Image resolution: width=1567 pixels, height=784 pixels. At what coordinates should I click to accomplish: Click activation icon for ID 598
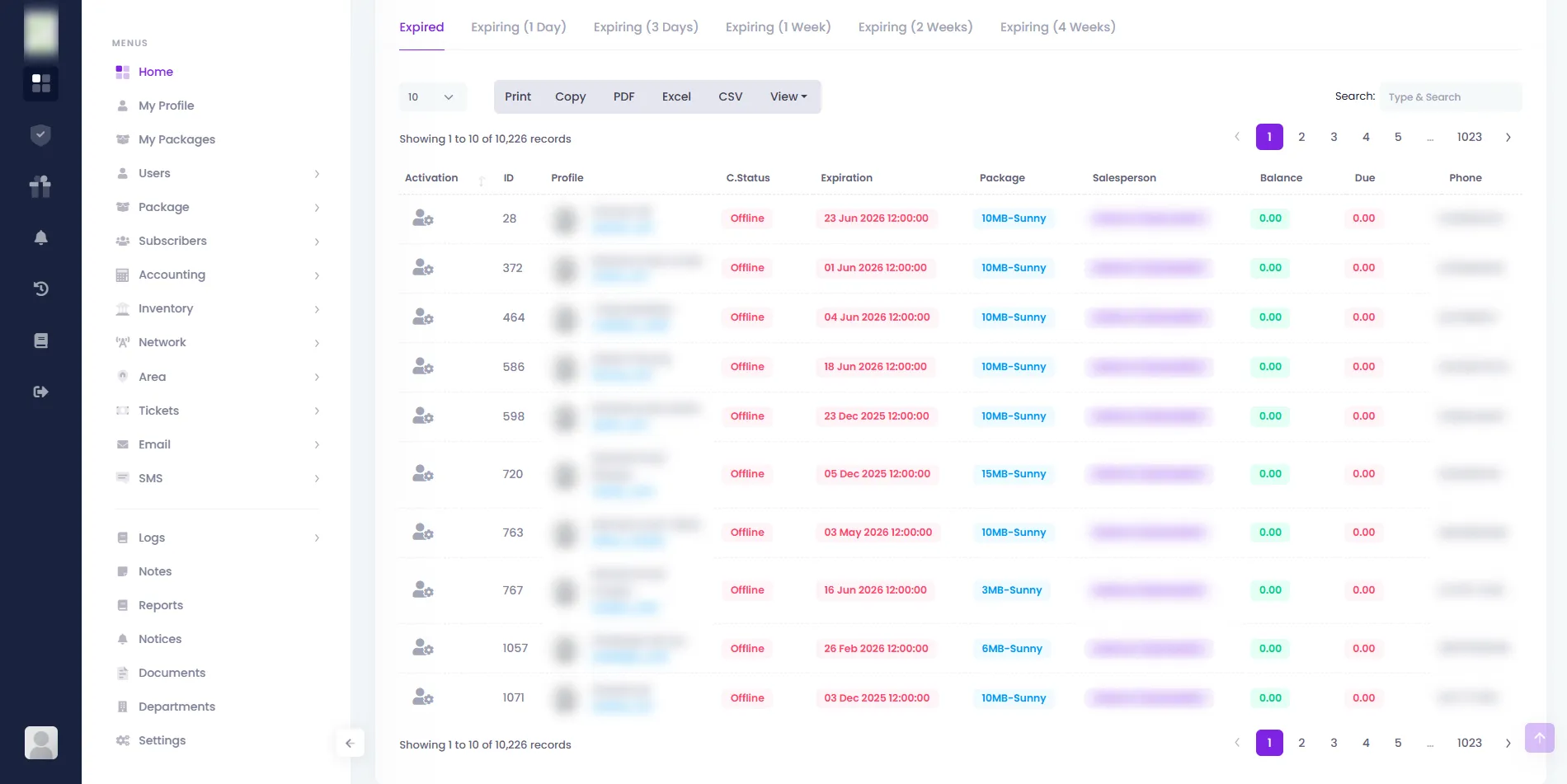click(423, 416)
